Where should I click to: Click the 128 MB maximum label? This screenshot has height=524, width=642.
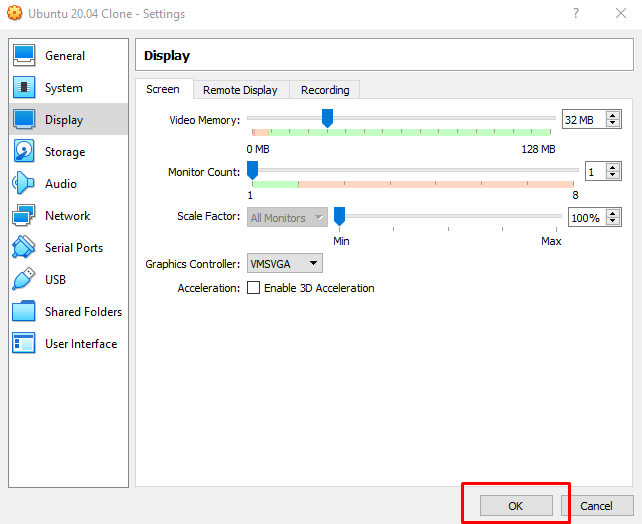point(538,149)
